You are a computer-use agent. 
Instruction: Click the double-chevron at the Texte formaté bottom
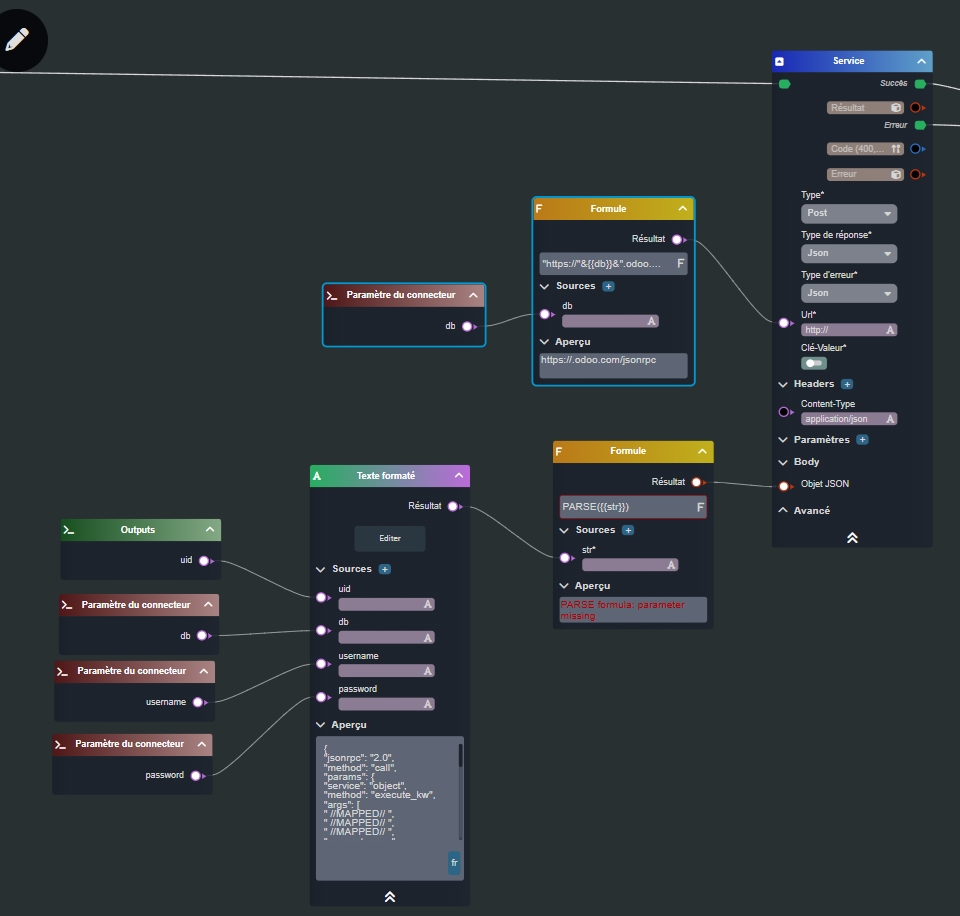tap(390, 896)
